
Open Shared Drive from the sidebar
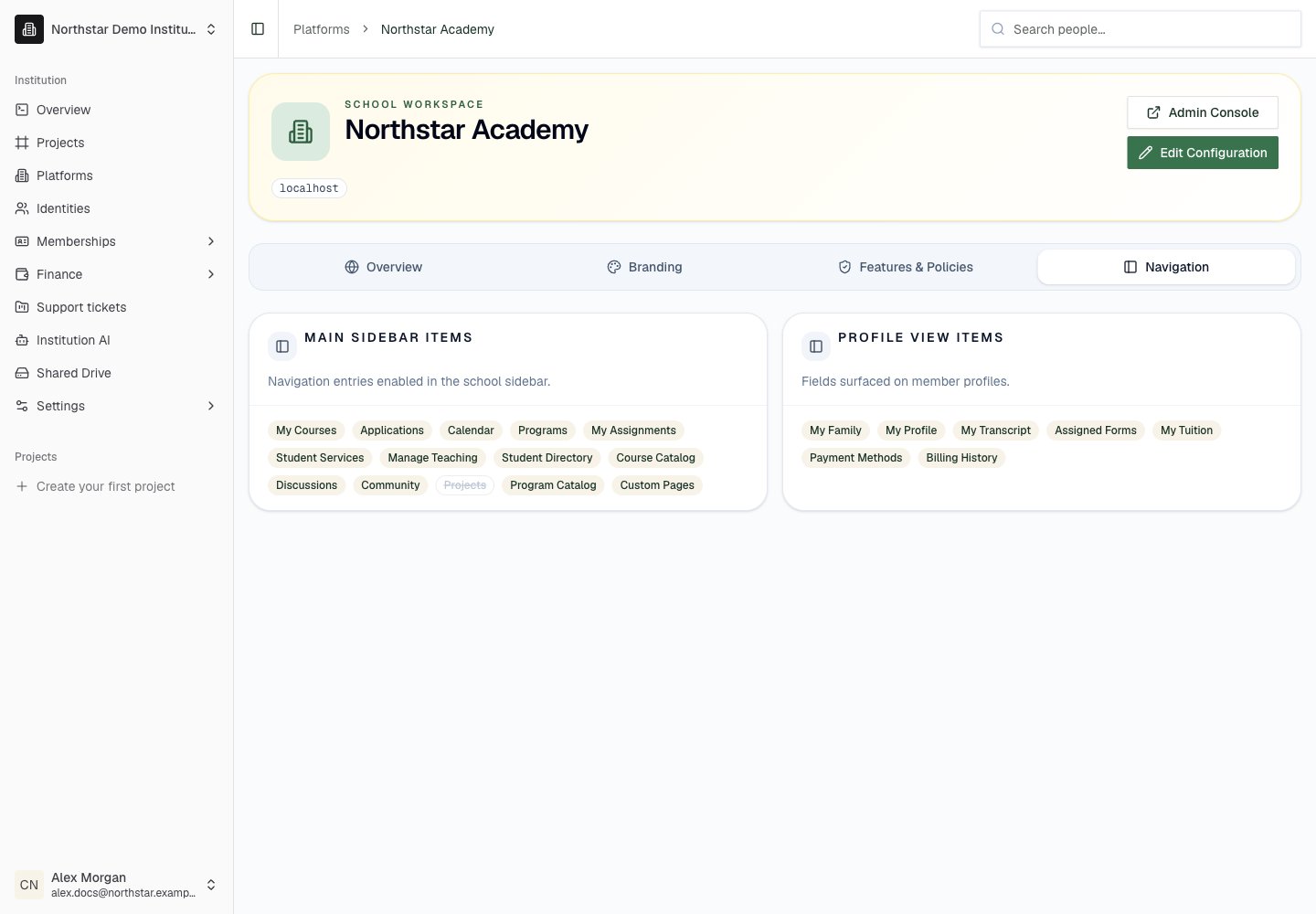(x=117, y=373)
